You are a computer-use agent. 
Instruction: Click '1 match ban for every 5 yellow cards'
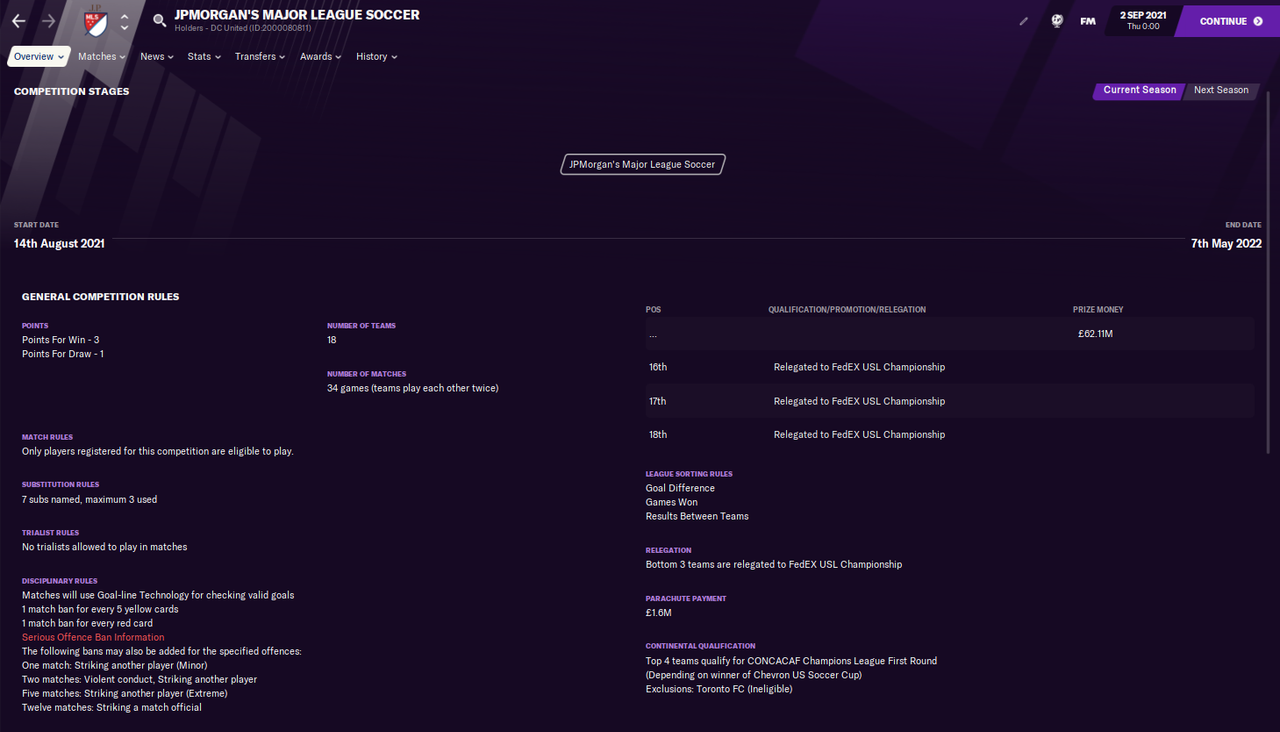pos(100,609)
